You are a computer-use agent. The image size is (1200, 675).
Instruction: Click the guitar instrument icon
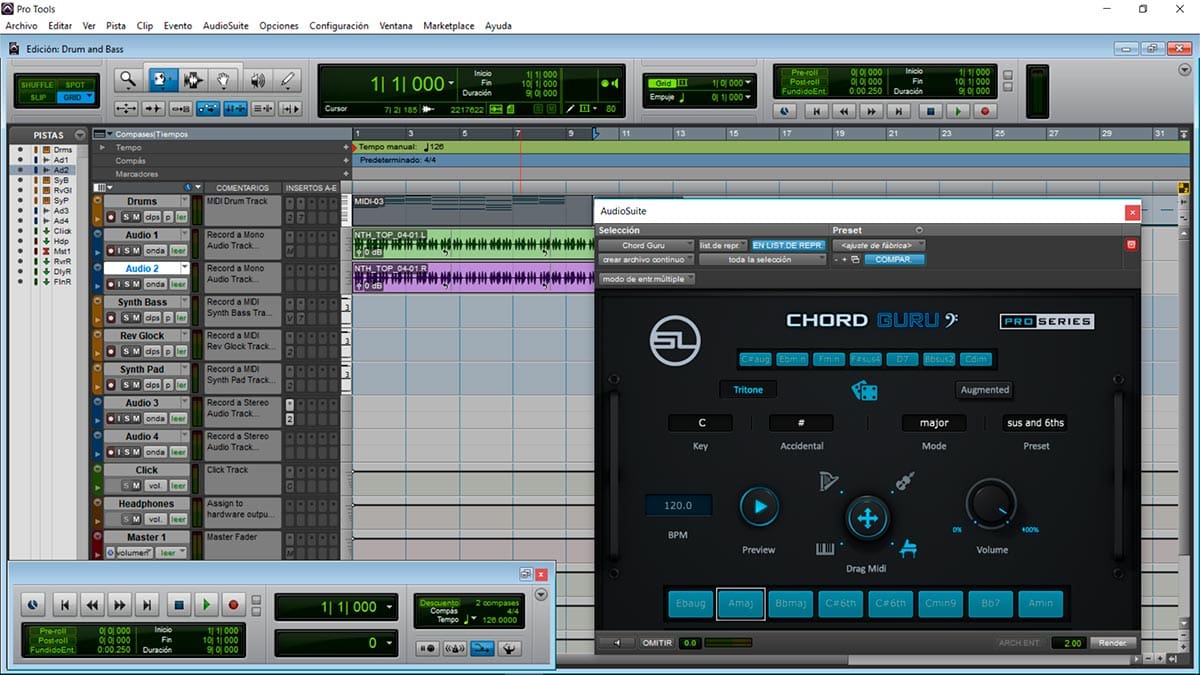pos(906,482)
